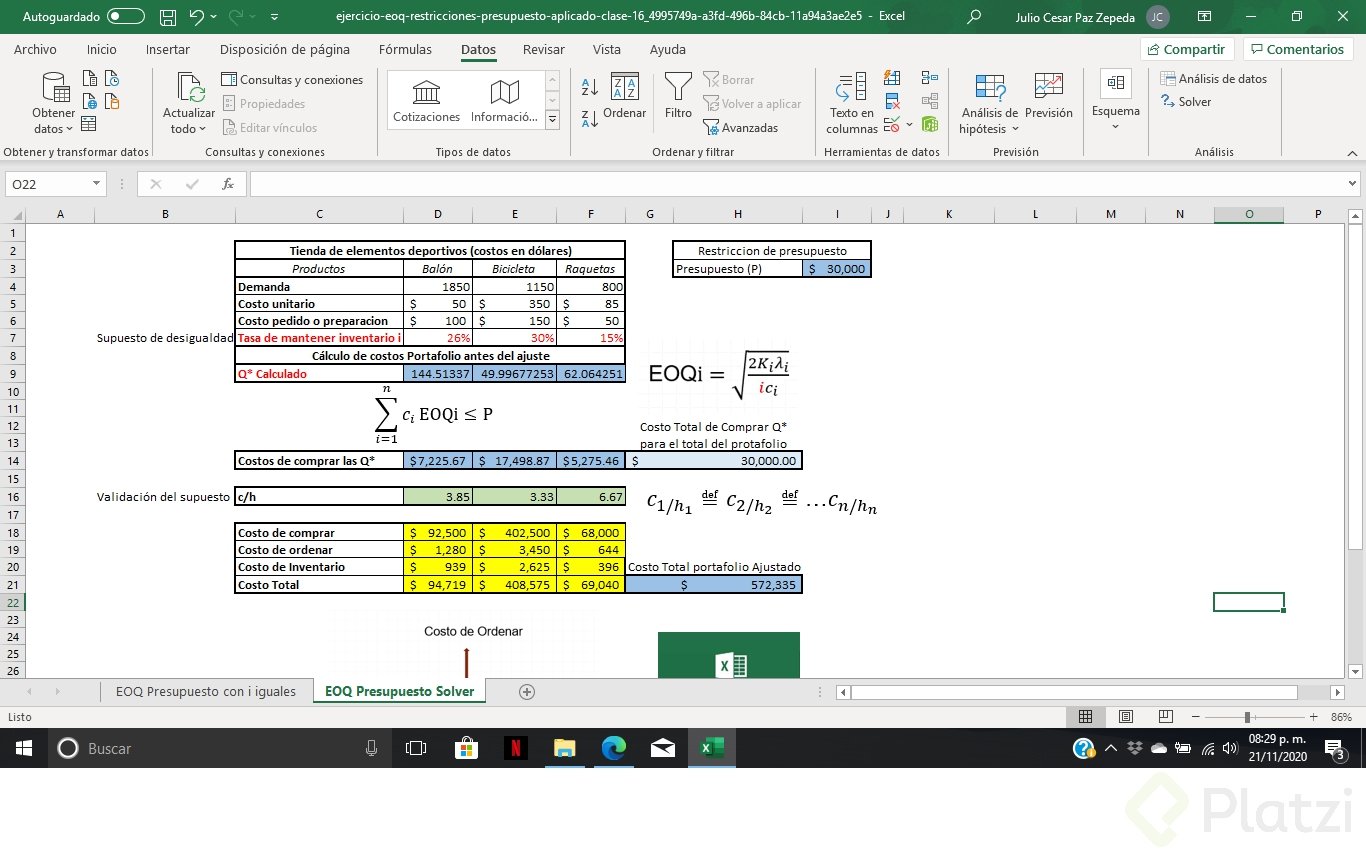The image size is (1366, 856).
Task: Apply the Filtro tool
Action: (x=677, y=96)
